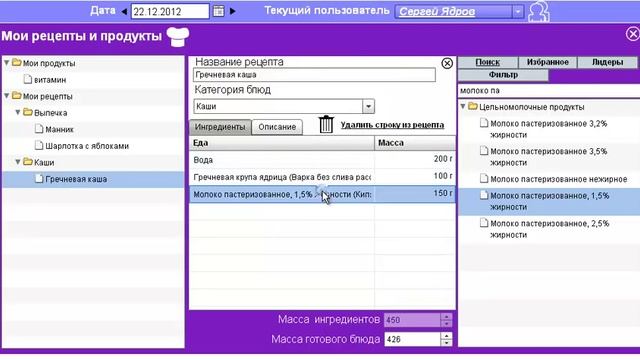
Task: Increase Масса ингредиентов value
Action: tap(447, 316)
